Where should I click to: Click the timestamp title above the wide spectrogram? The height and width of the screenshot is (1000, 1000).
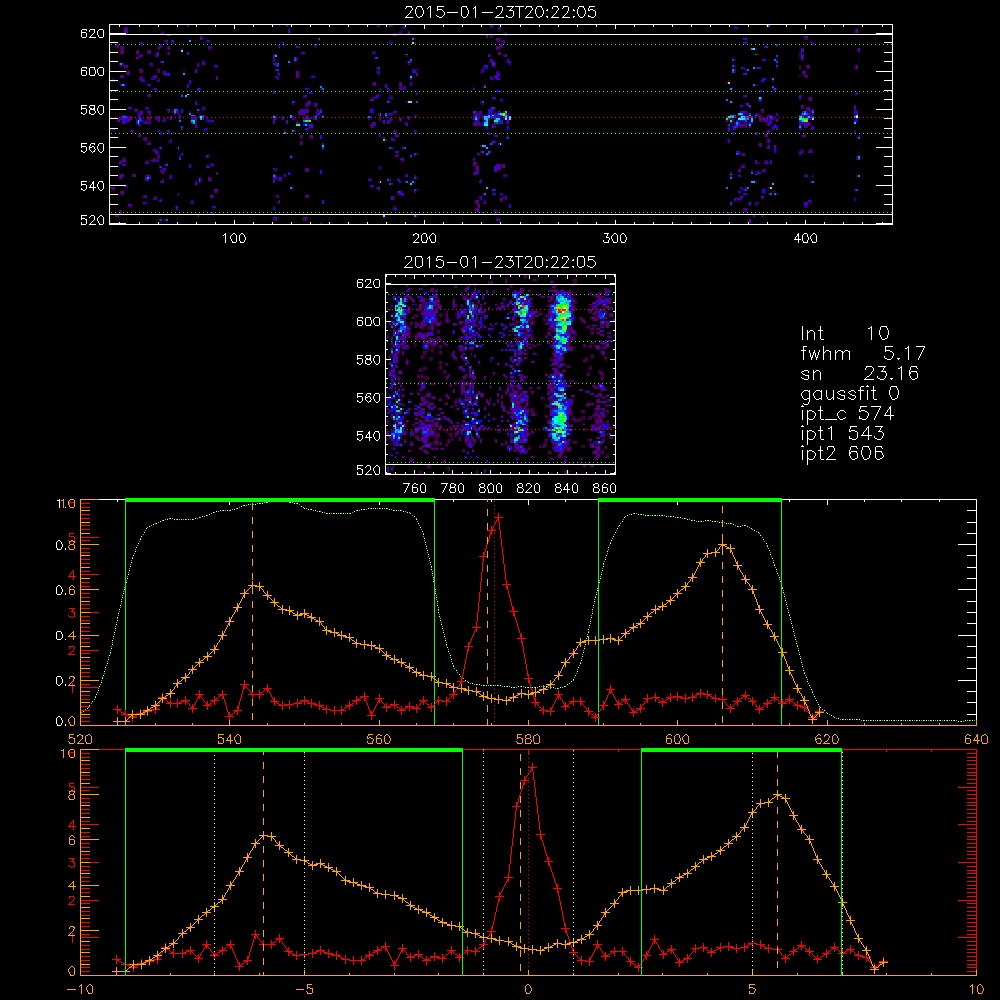click(x=501, y=12)
